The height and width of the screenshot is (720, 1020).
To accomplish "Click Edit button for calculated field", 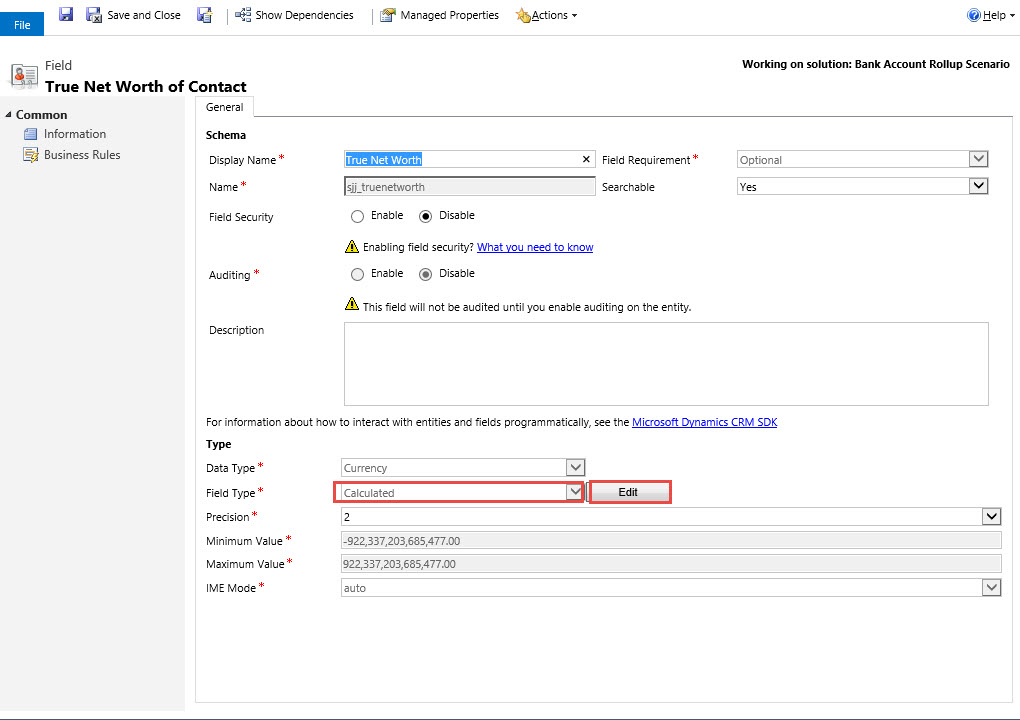I will click(628, 492).
